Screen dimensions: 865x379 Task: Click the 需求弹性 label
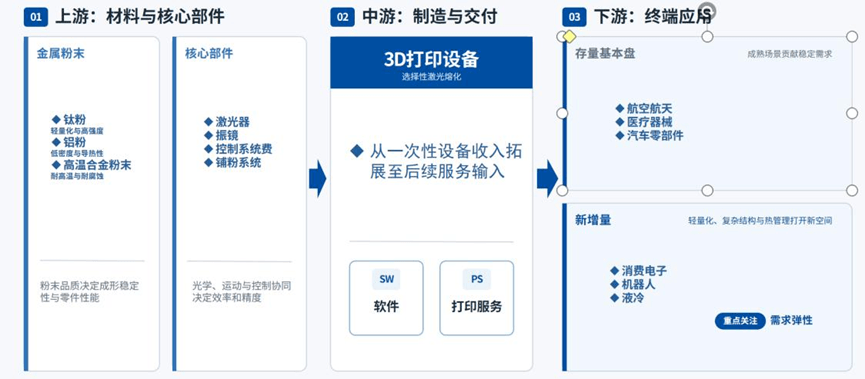click(791, 321)
